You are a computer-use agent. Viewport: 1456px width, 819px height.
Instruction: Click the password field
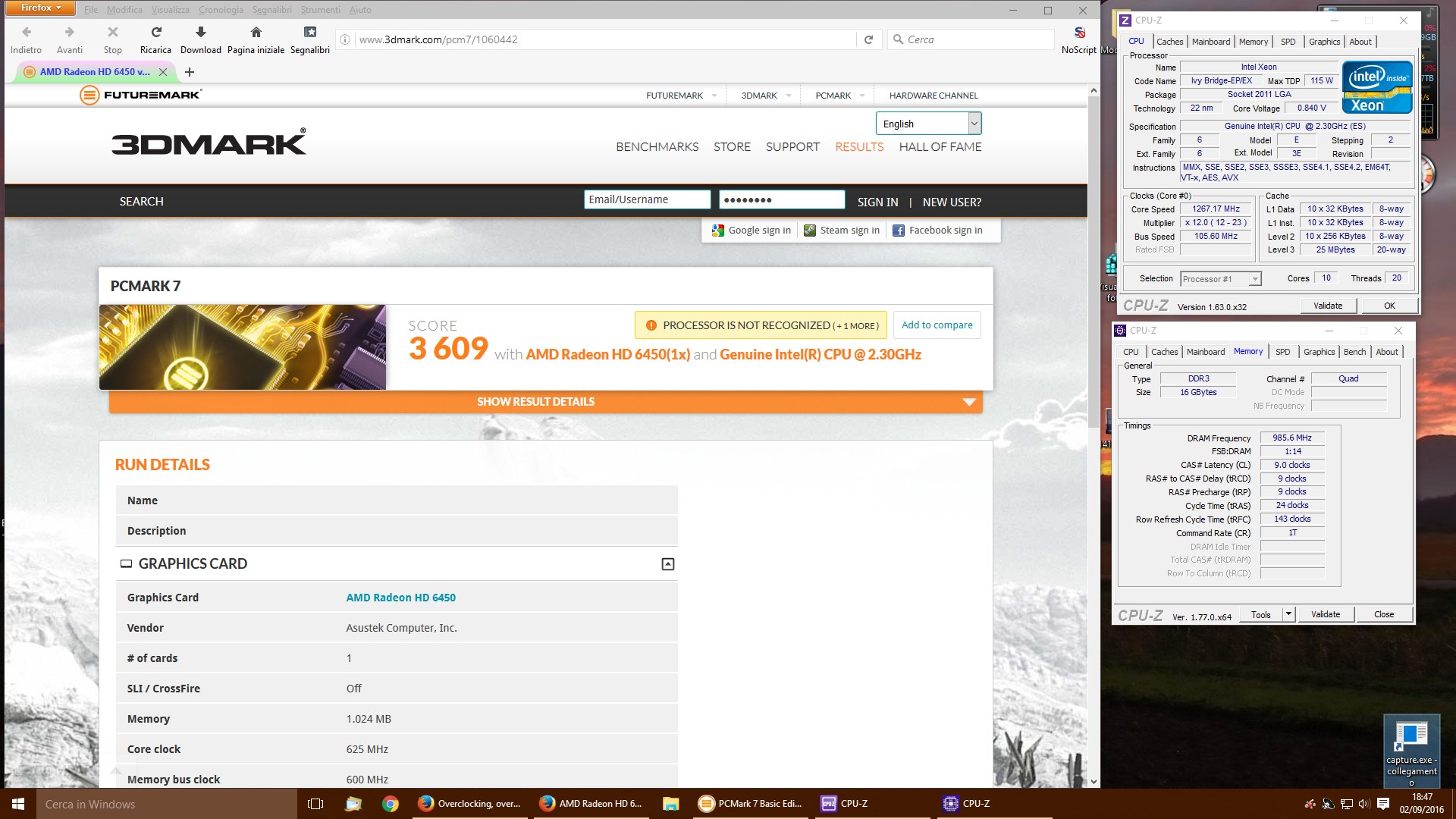tap(782, 199)
